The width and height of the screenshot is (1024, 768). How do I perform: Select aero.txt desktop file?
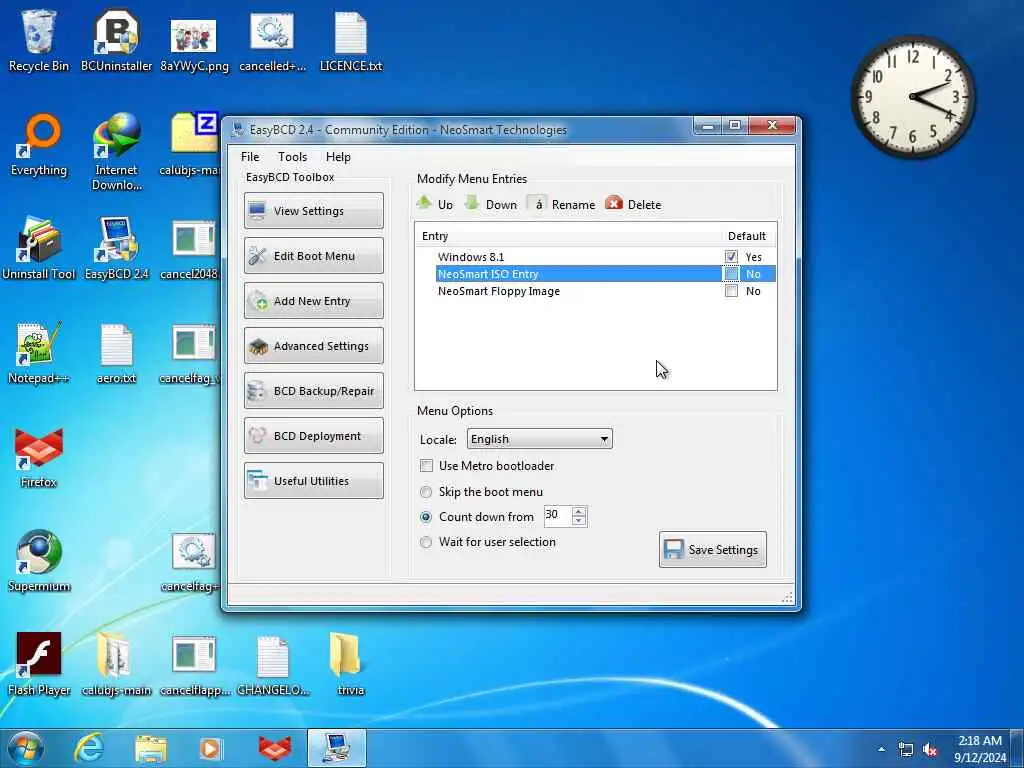(116, 353)
